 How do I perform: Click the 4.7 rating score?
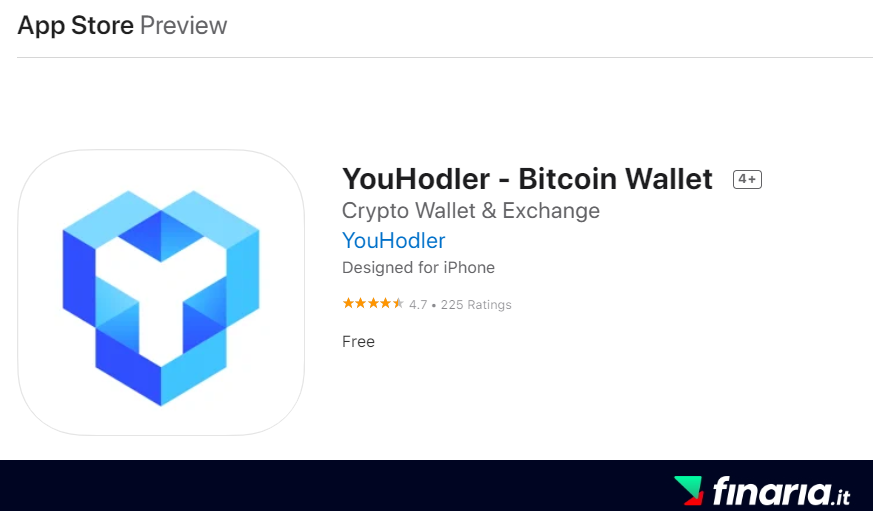[x=418, y=304]
